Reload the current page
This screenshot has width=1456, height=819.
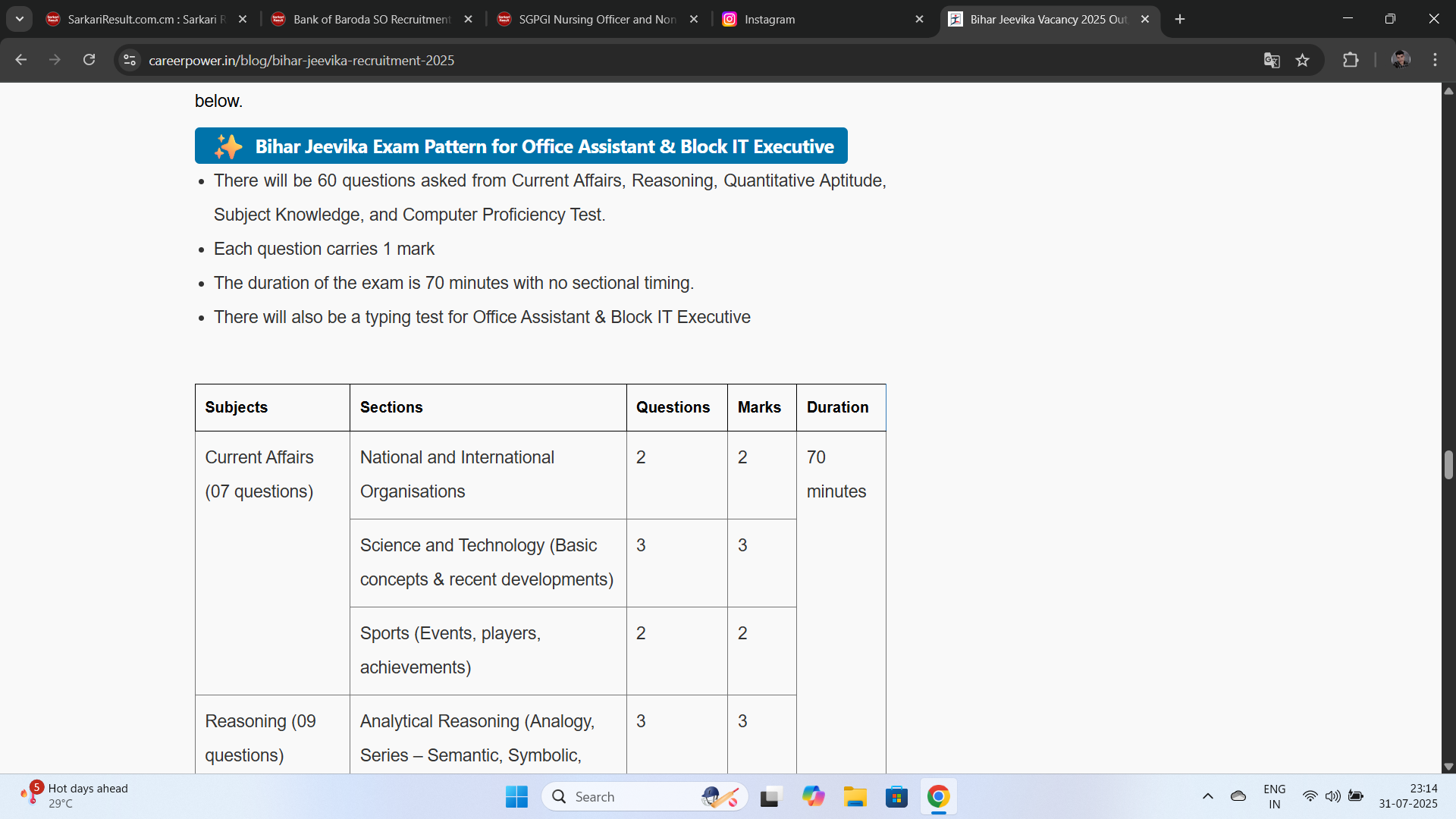coord(89,60)
